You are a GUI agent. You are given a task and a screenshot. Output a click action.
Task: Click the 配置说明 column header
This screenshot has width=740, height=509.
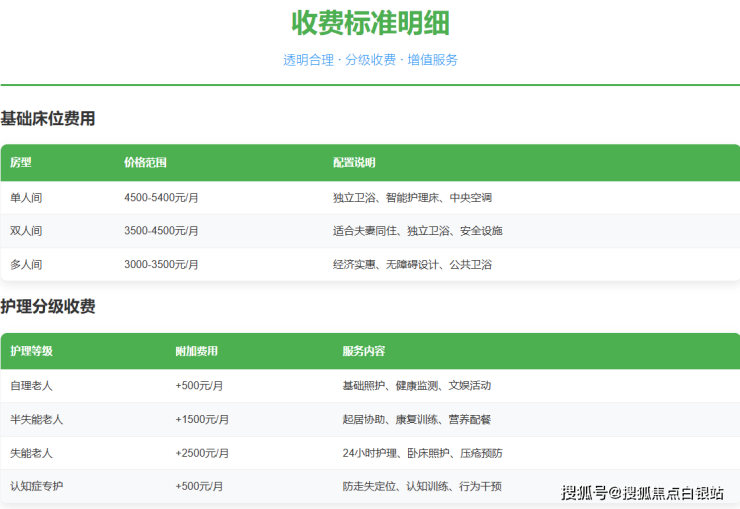pos(354,163)
